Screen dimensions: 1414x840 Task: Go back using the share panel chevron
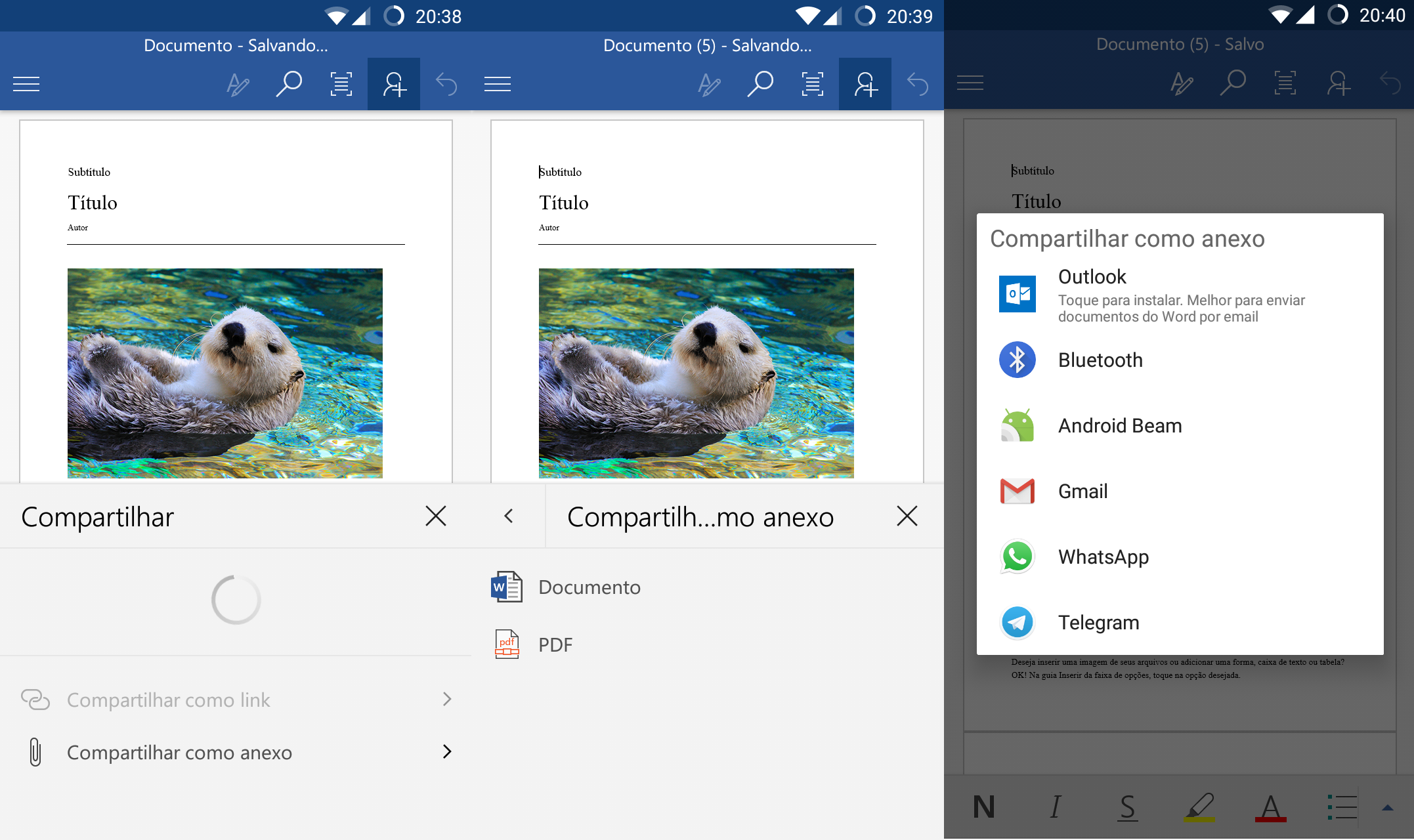click(x=509, y=516)
